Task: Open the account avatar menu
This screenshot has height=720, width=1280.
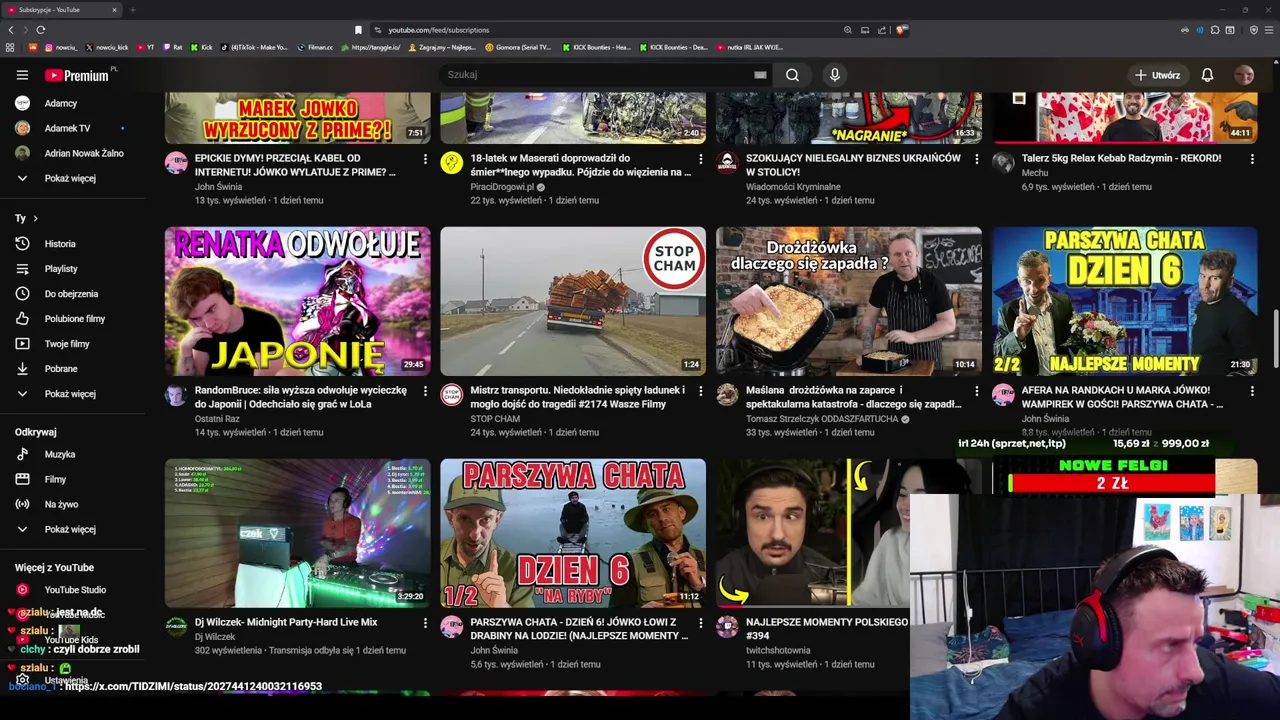Action: tap(1244, 75)
